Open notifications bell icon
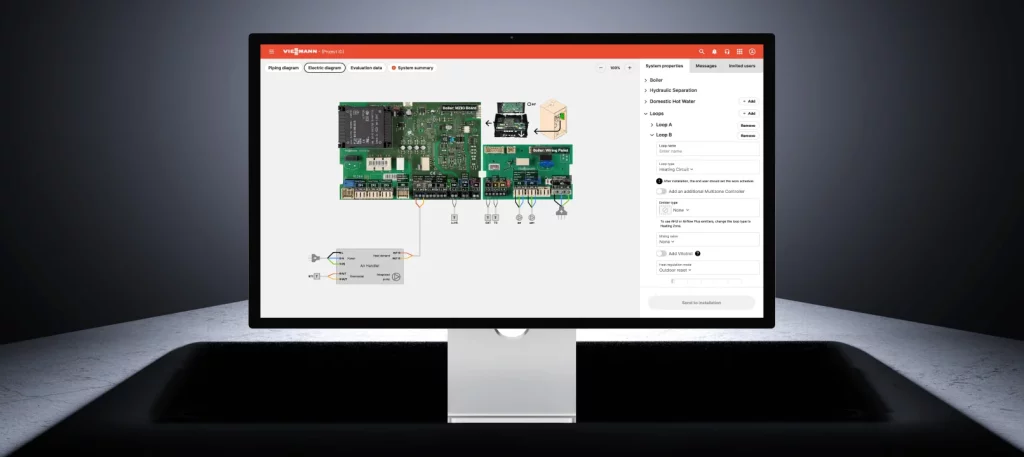Image resolution: width=1024 pixels, height=457 pixels. pyautogui.click(x=714, y=51)
